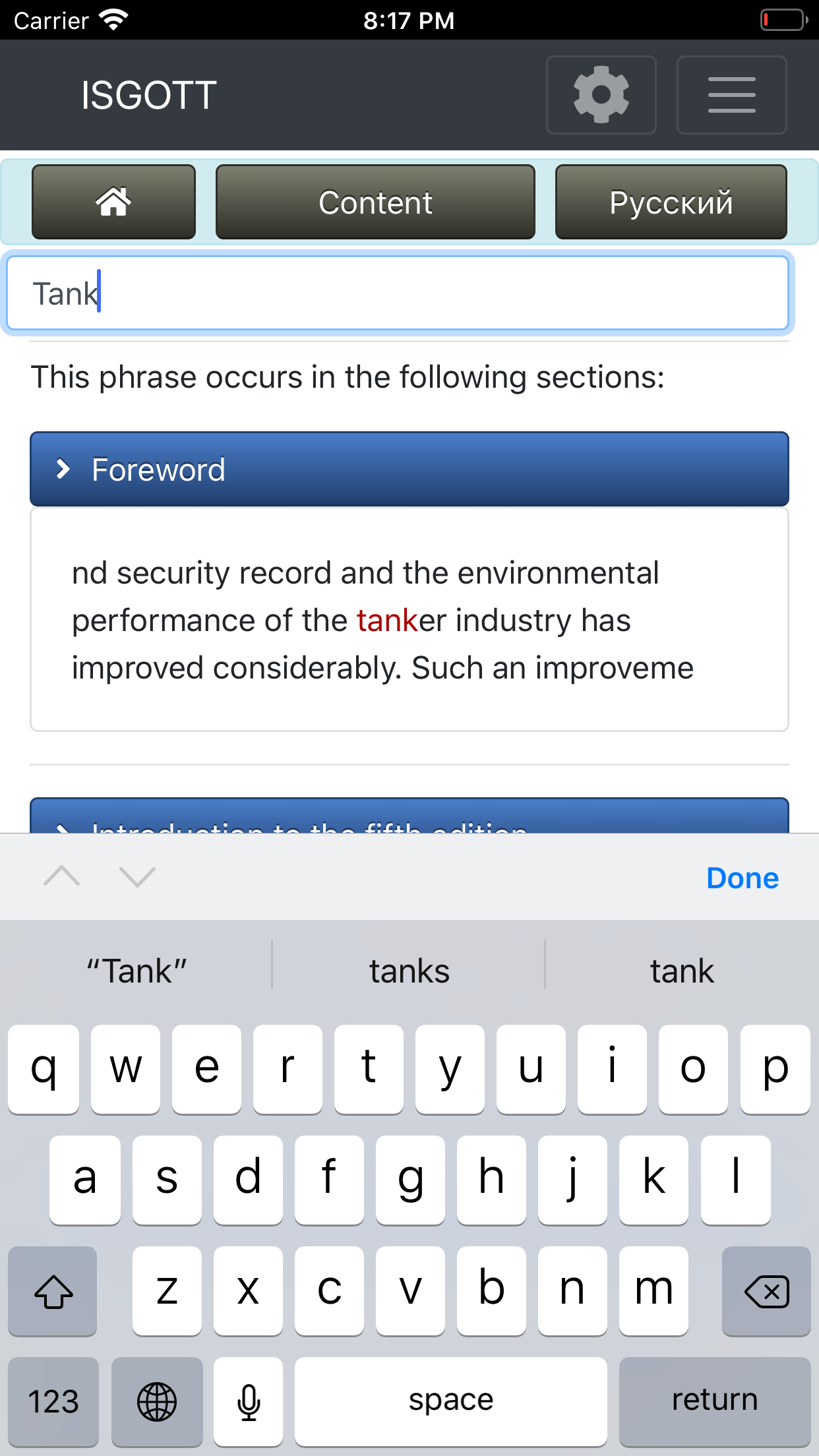Toggle the shift key on keyboard
The width and height of the screenshot is (819, 1456).
pos(53,1290)
